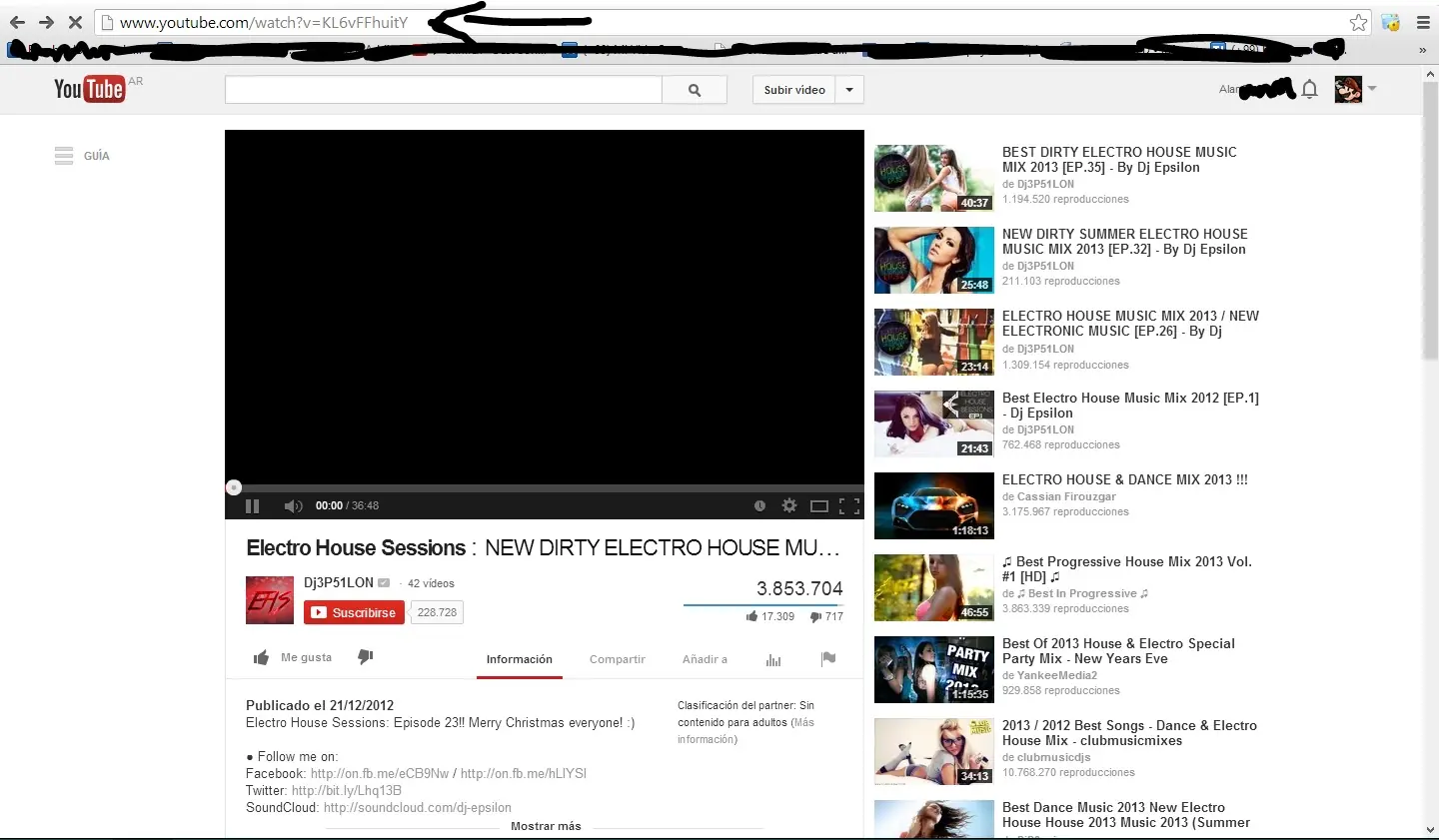Click the bookmarks bar overflow chevron

click(1423, 49)
